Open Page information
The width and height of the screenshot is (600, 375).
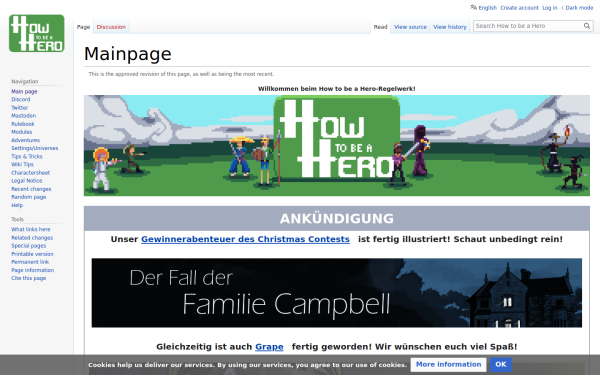tap(33, 270)
